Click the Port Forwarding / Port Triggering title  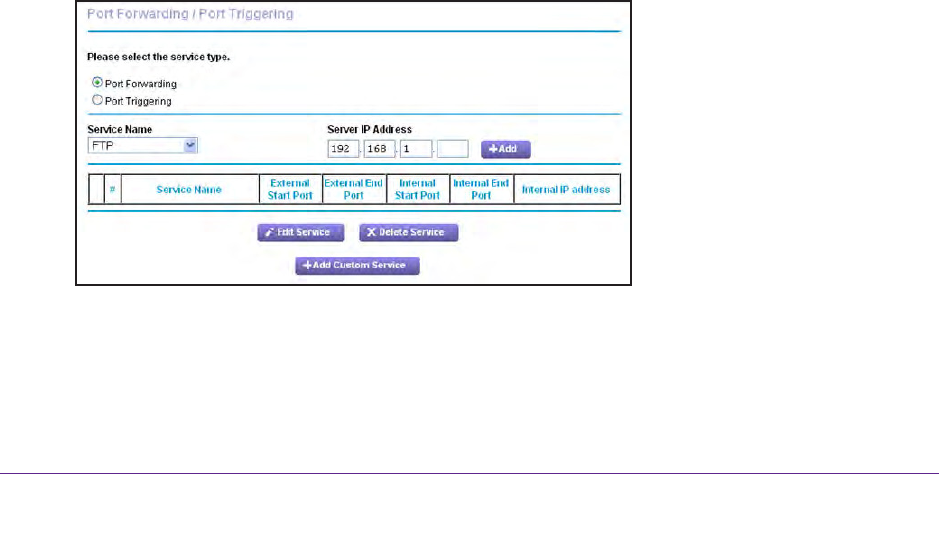pos(190,14)
